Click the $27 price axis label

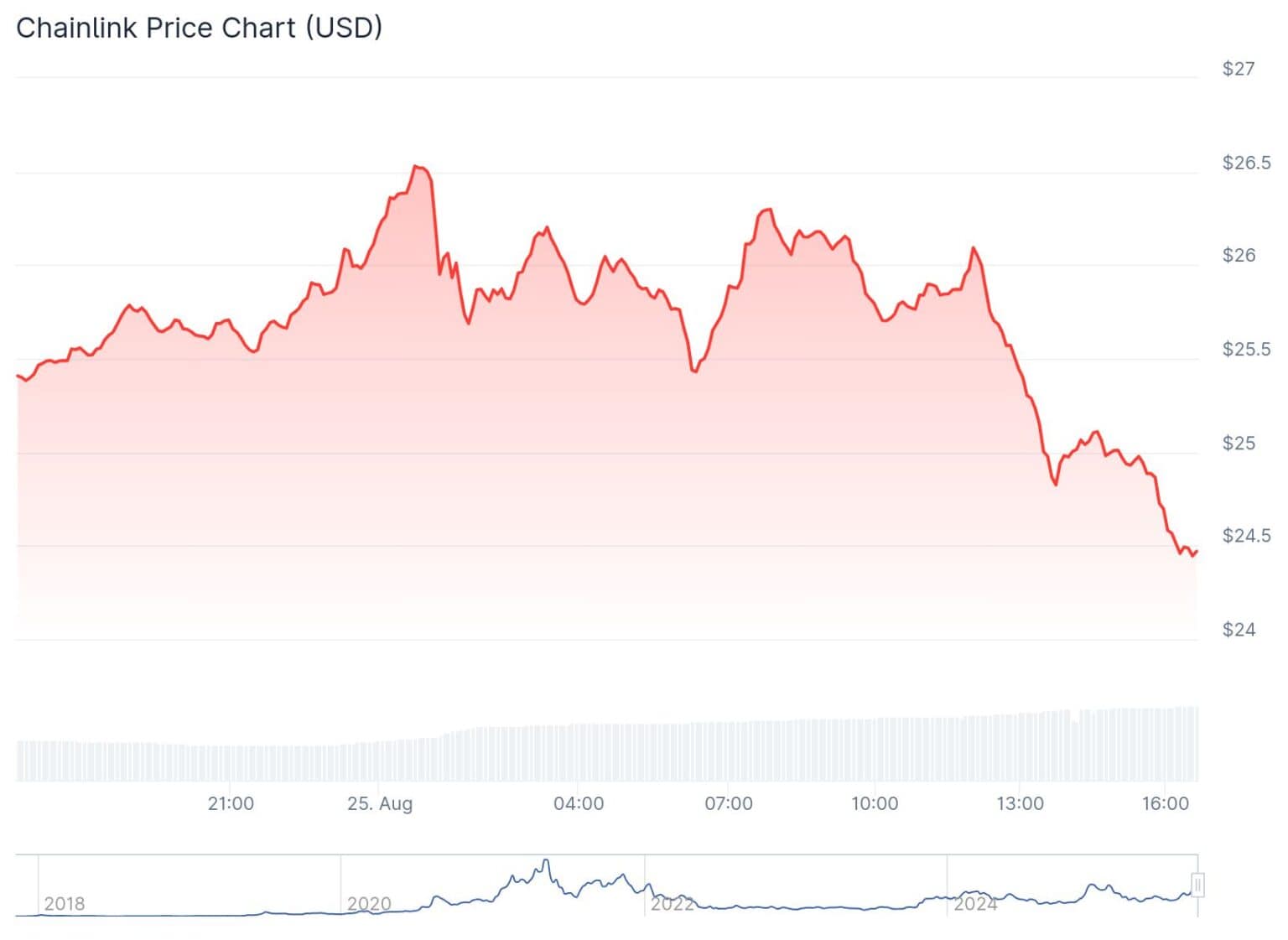click(1239, 69)
